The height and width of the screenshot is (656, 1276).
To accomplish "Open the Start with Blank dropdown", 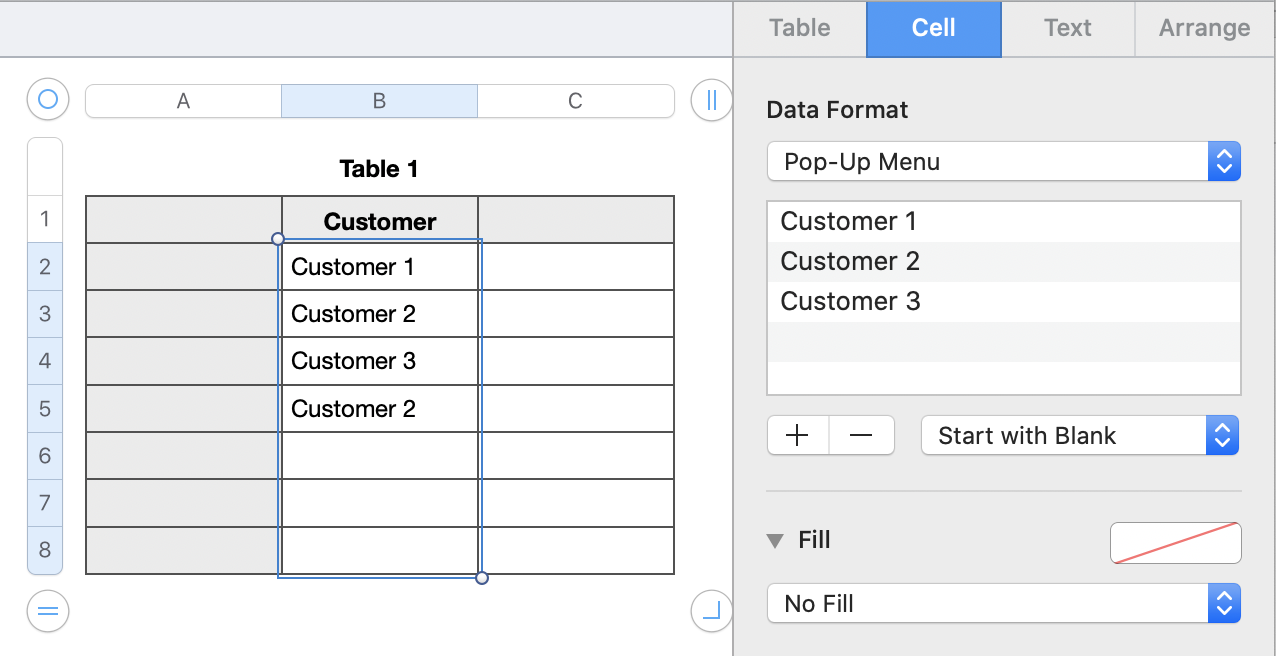I will (1079, 436).
